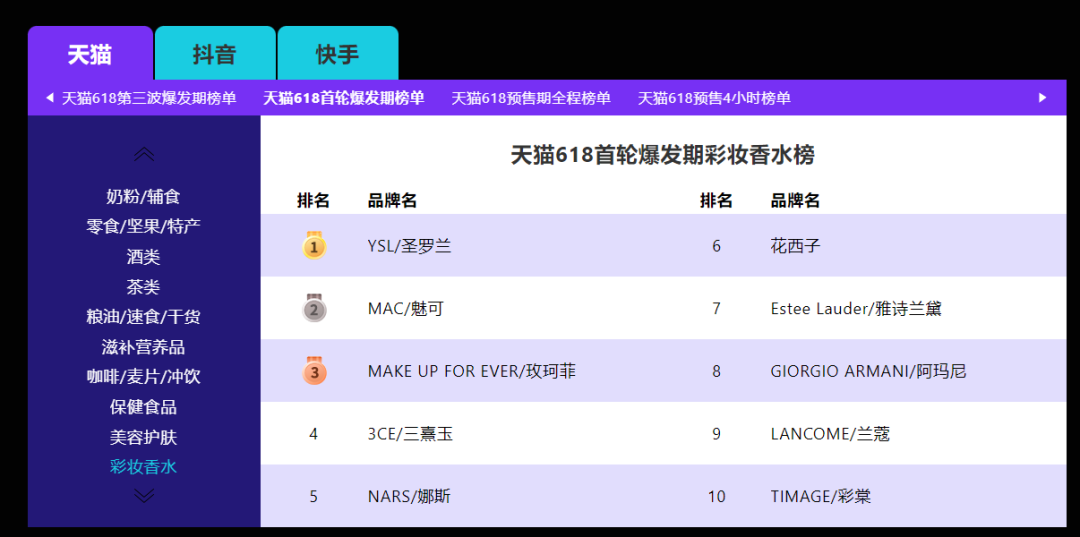
Task: Click GIORGIO ARMANI/阿玛尼 brand name
Action: pos(869,371)
